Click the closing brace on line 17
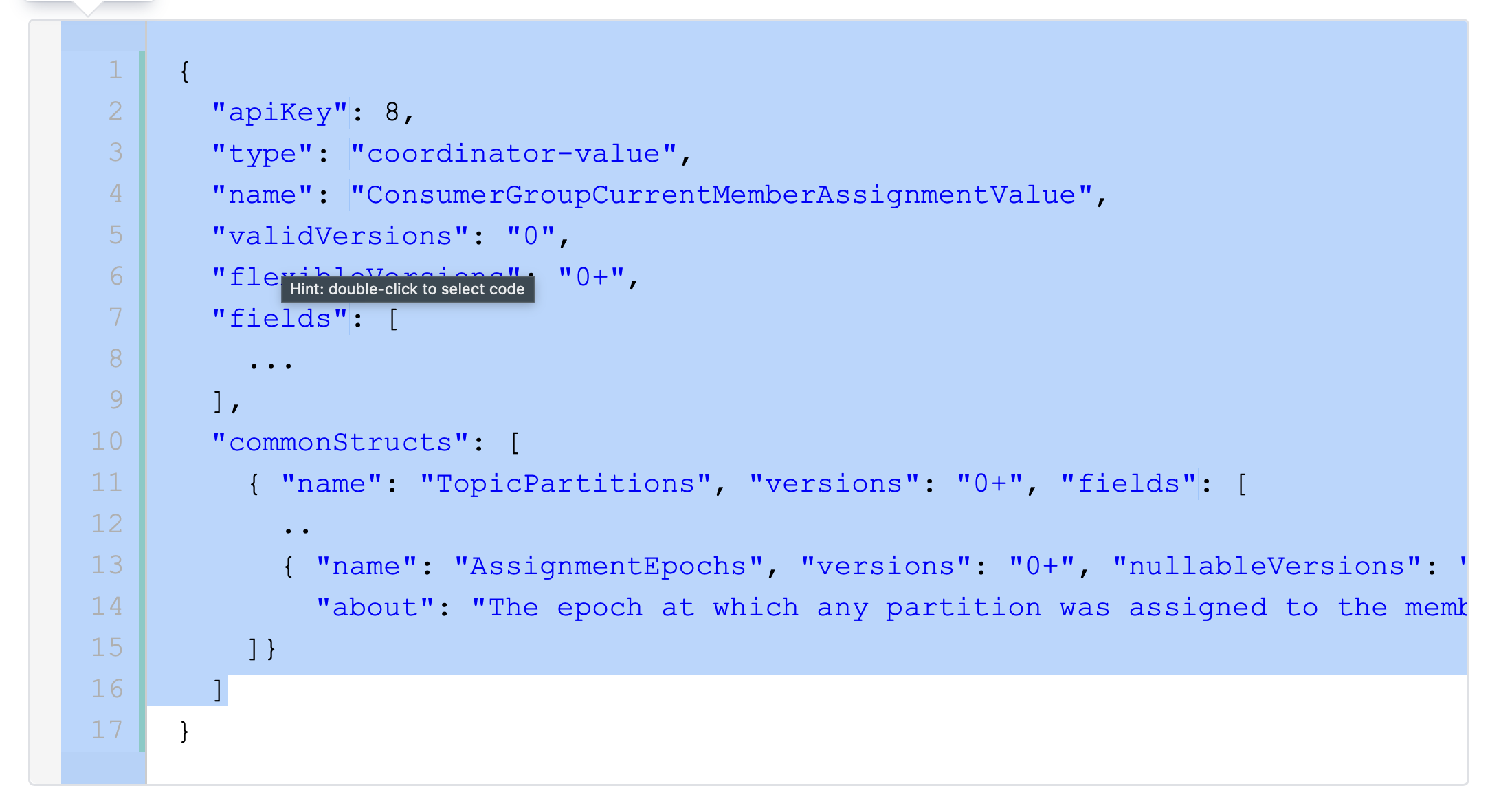Image resolution: width=1512 pixels, height=810 pixels. point(184,731)
